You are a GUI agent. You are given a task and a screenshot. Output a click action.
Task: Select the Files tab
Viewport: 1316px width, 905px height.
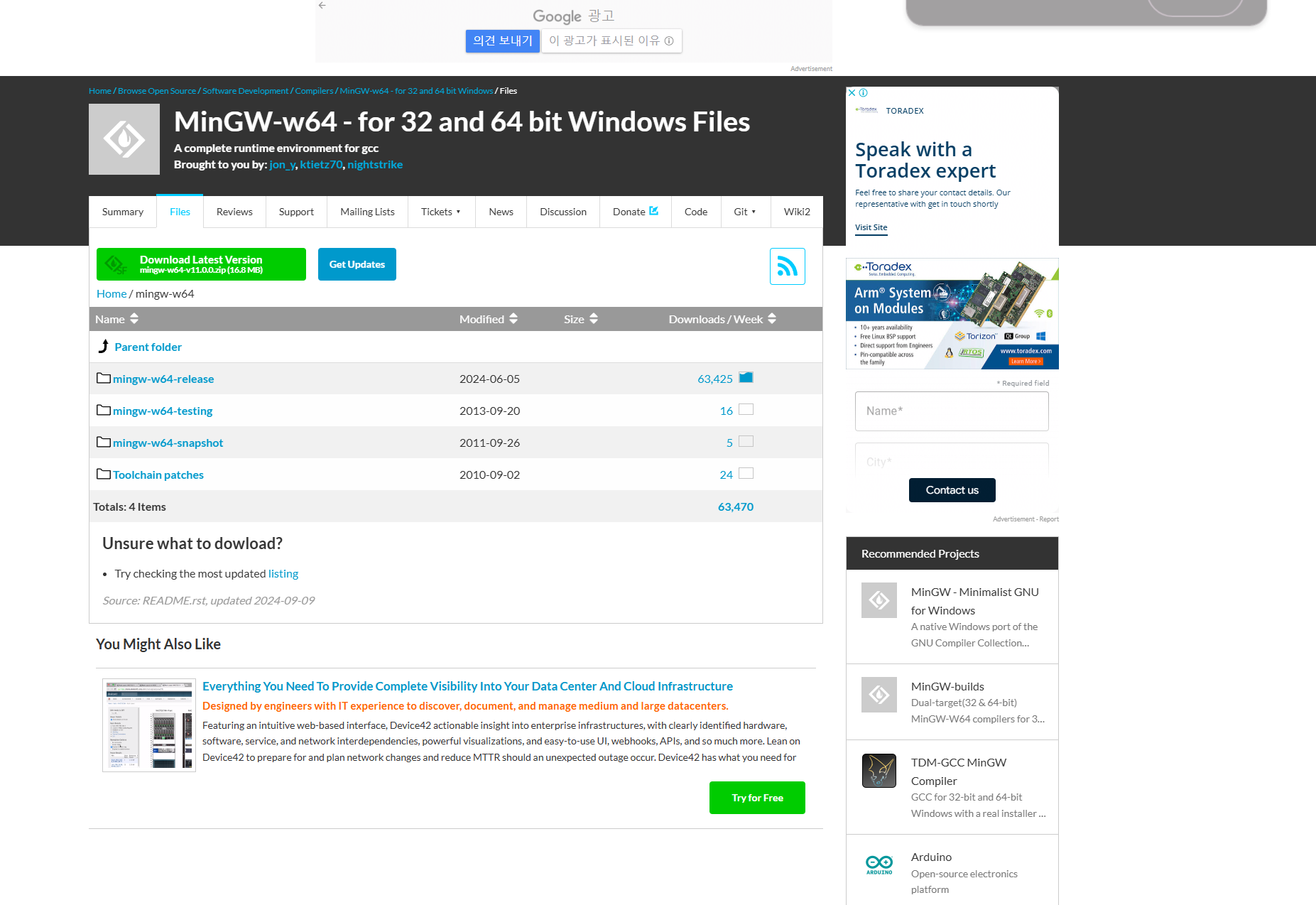(x=180, y=212)
